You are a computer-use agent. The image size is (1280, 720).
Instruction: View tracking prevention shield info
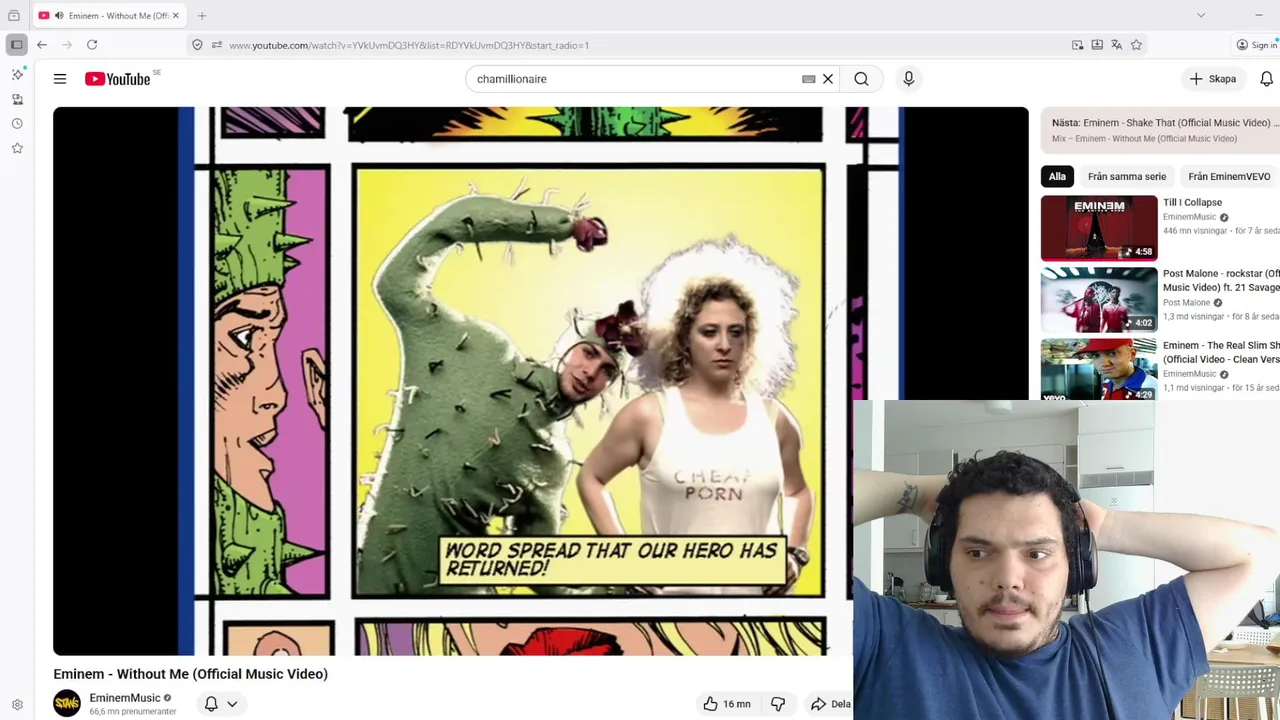[197, 45]
